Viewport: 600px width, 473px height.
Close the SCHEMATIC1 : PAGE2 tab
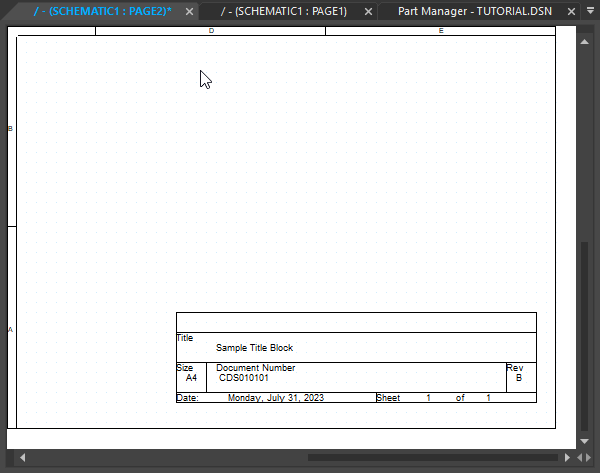click(x=189, y=12)
